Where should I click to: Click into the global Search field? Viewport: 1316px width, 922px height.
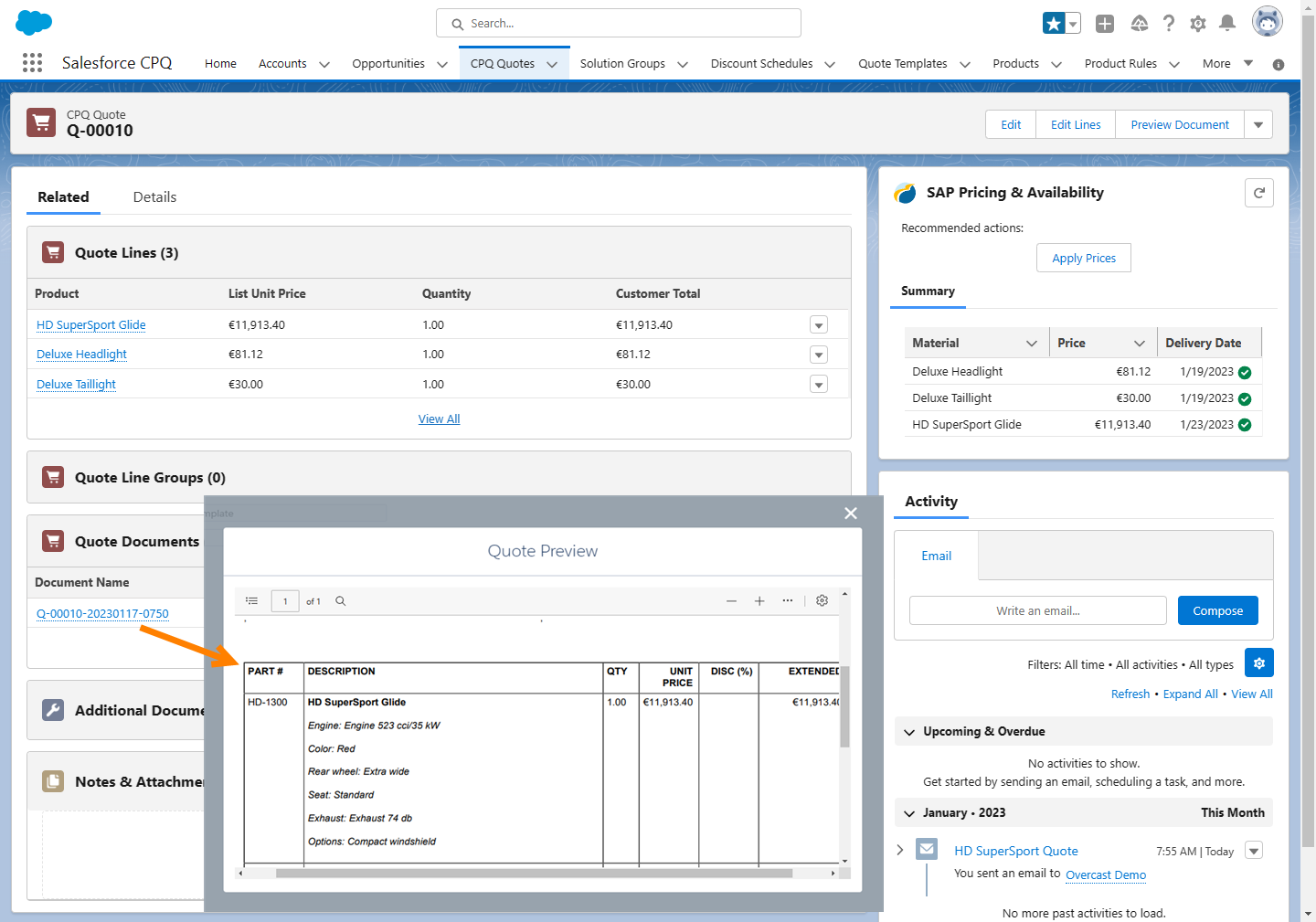(619, 24)
